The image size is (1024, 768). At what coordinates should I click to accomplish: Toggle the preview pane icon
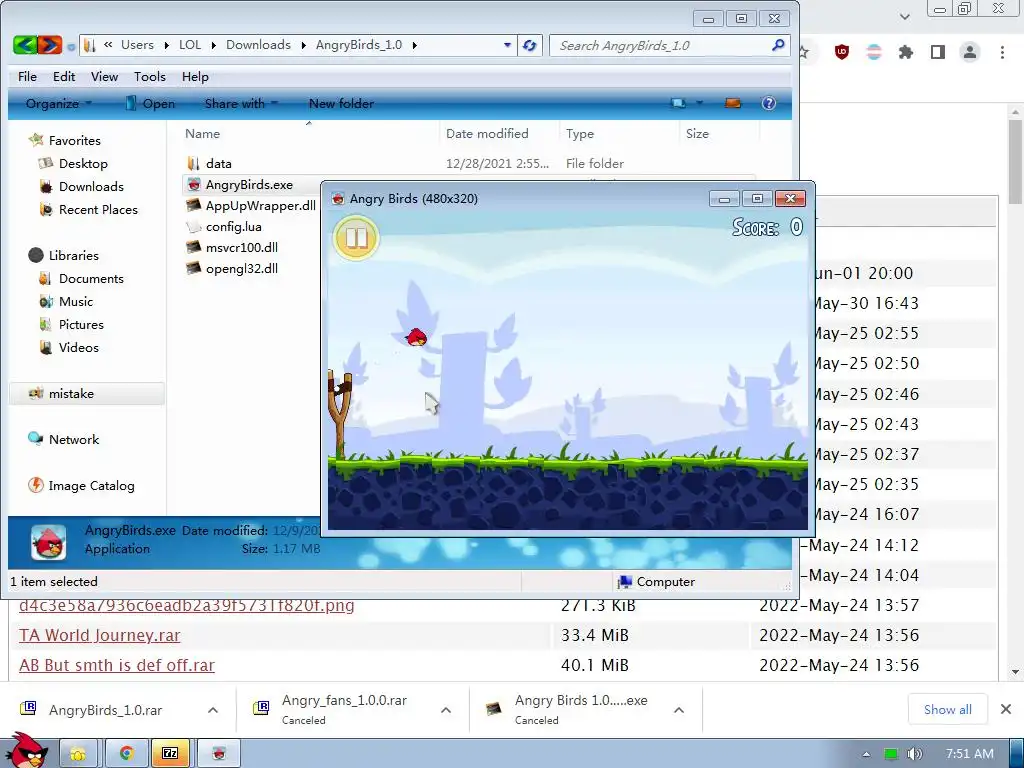[733, 103]
